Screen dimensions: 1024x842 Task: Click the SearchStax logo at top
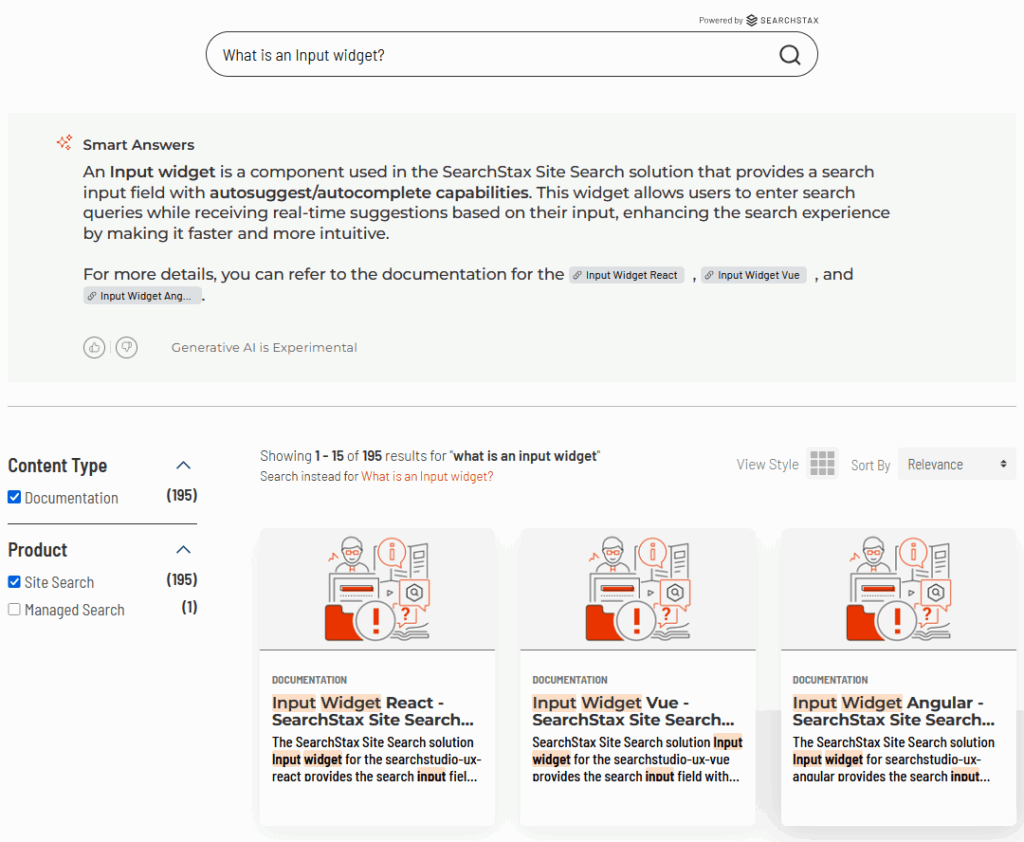click(782, 20)
